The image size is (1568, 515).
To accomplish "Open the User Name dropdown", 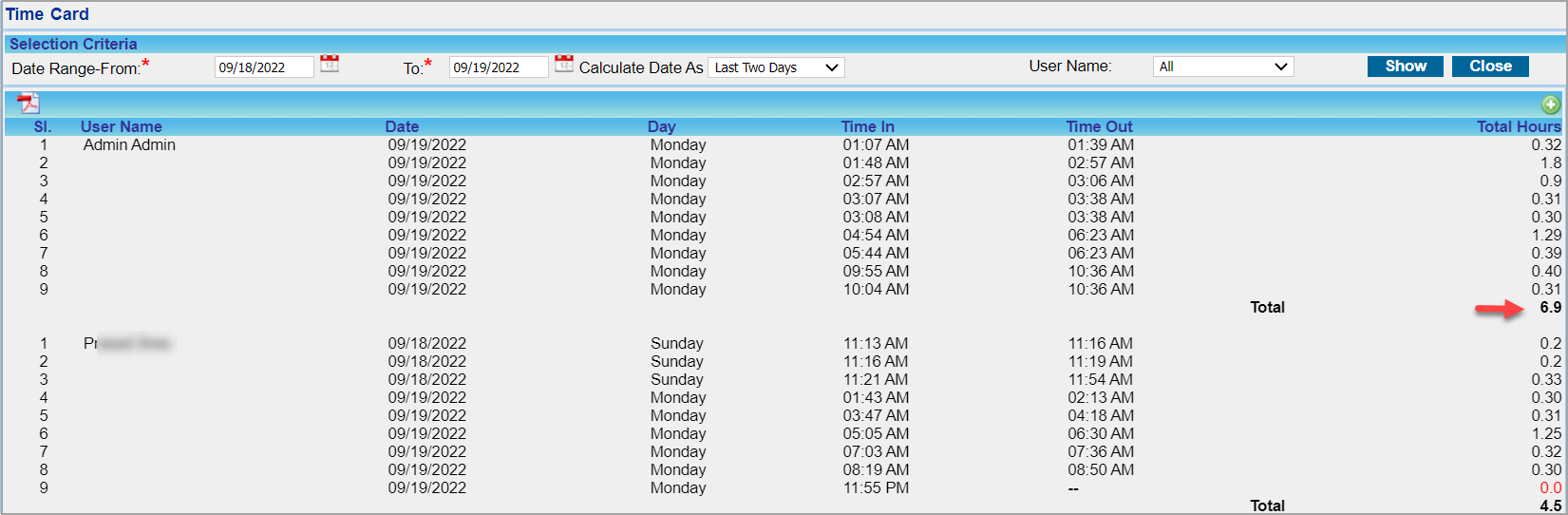I will pyautogui.click(x=1222, y=67).
